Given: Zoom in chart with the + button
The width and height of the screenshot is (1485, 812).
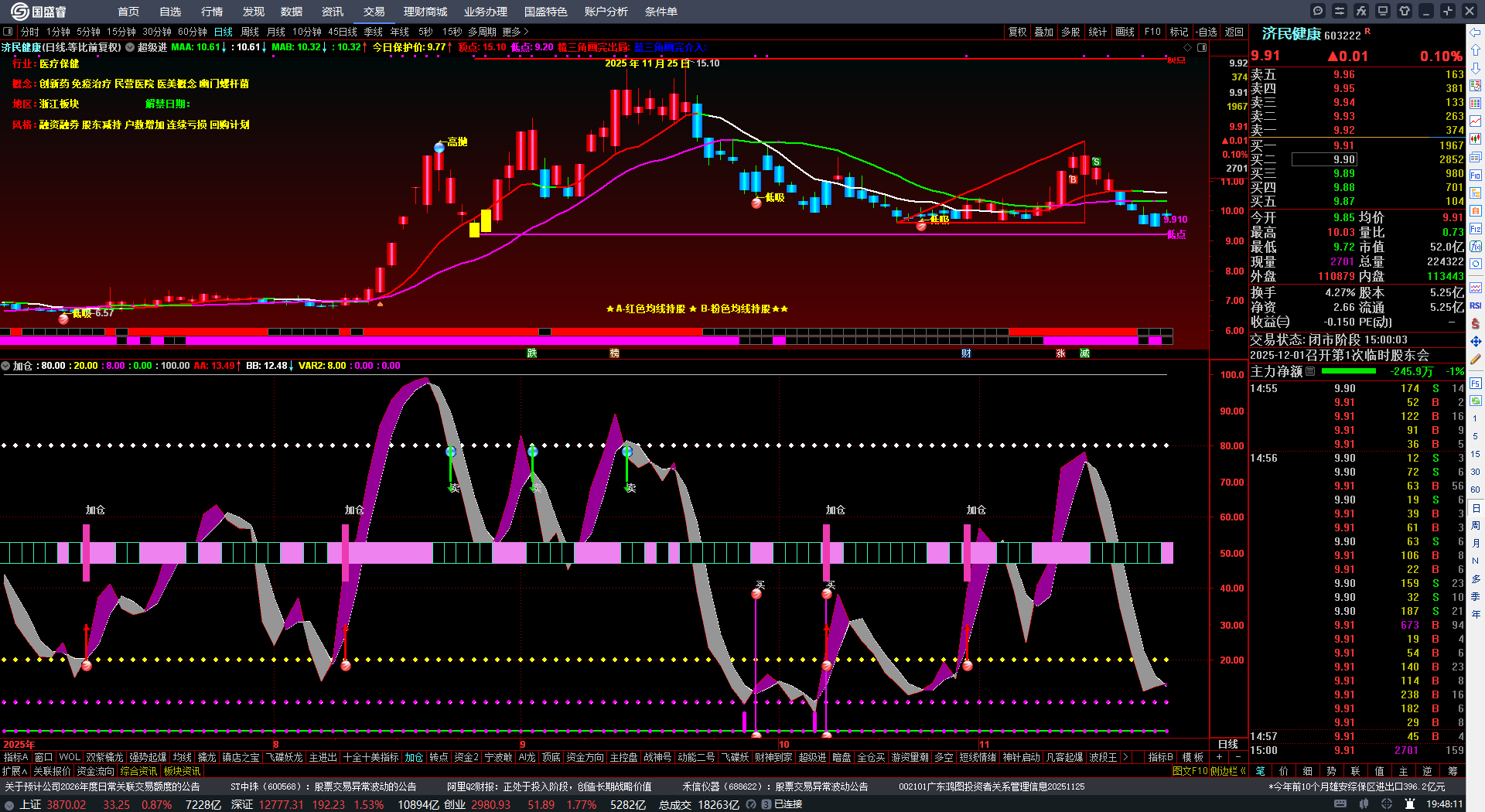Looking at the screenshot, I should [x=1219, y=757].
